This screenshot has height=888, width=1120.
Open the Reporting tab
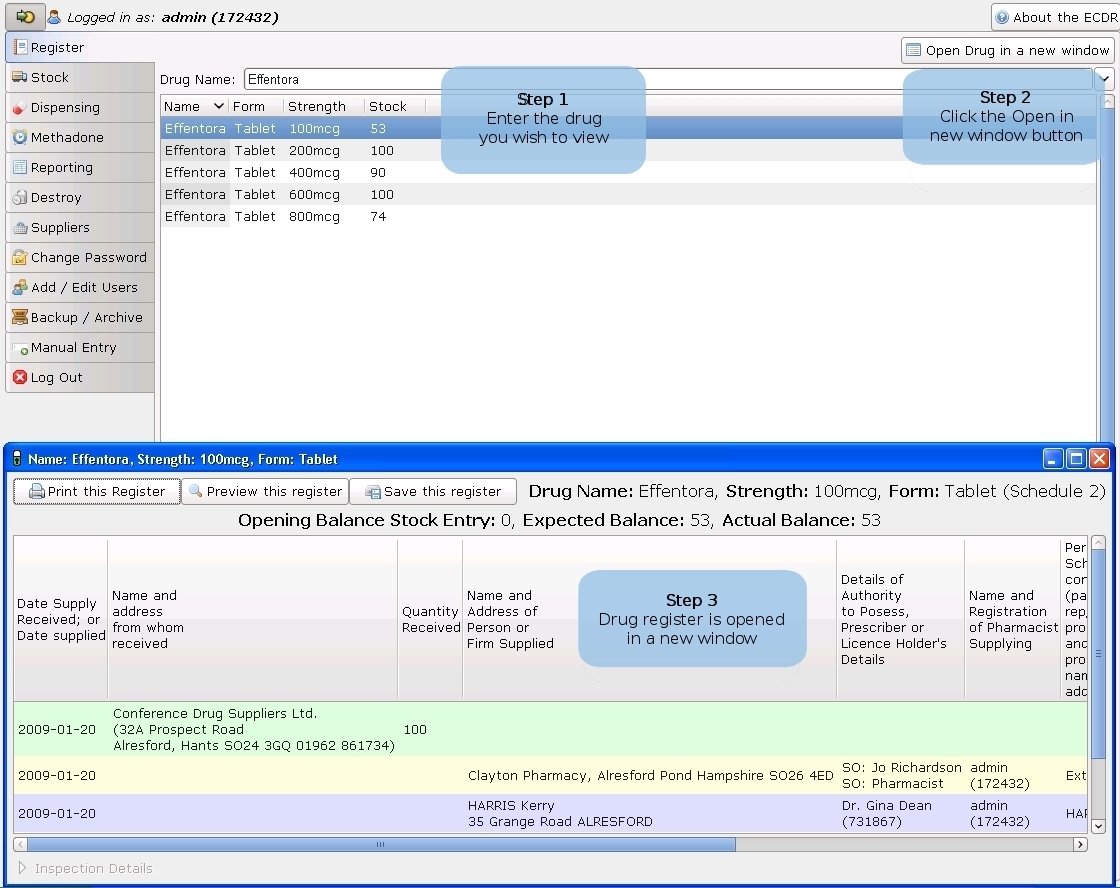point(61,168)
